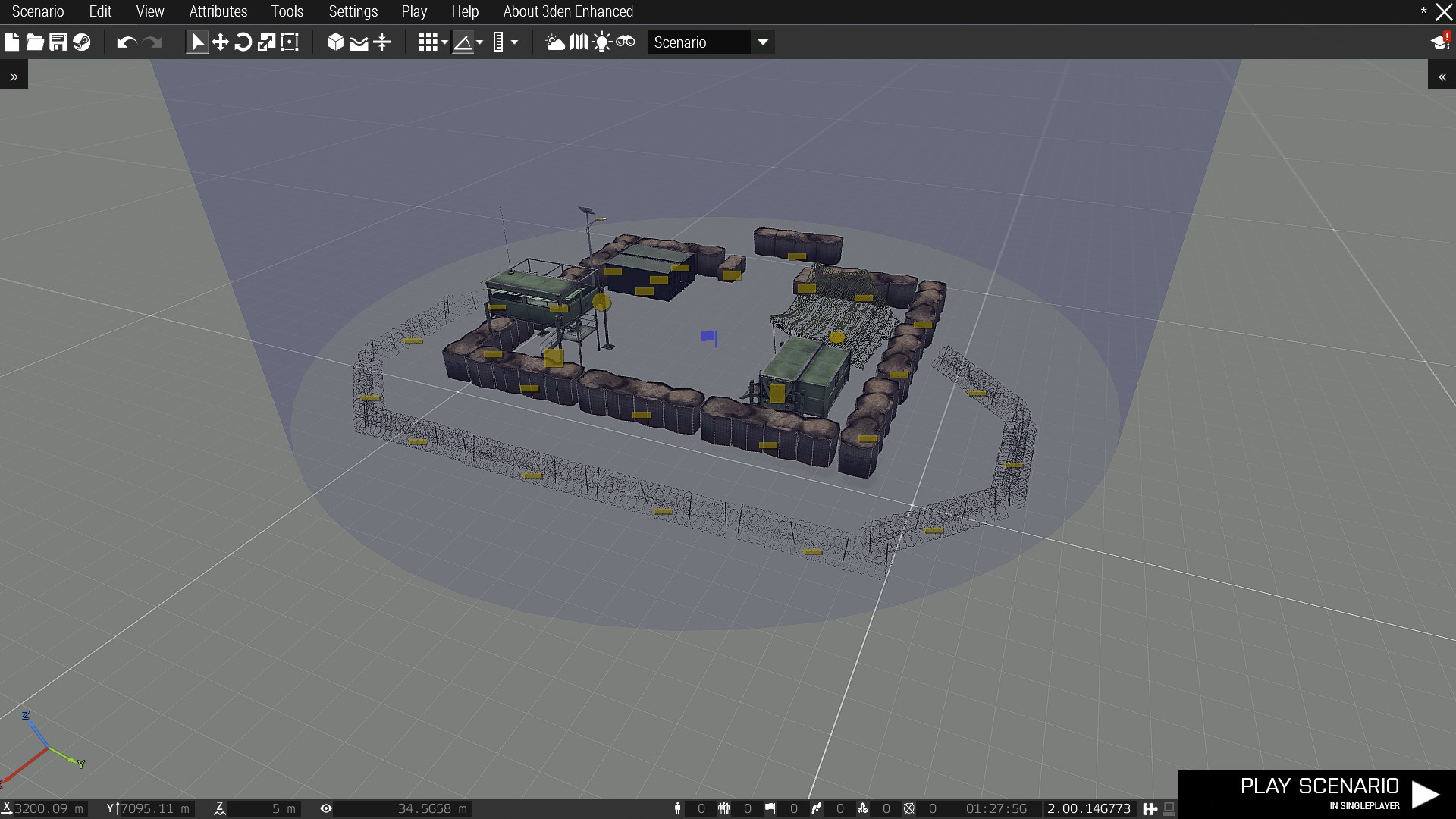This screenshot has width=1456, height=819.
Task: Click the server computer icon in status bar
Action: 1169,809
